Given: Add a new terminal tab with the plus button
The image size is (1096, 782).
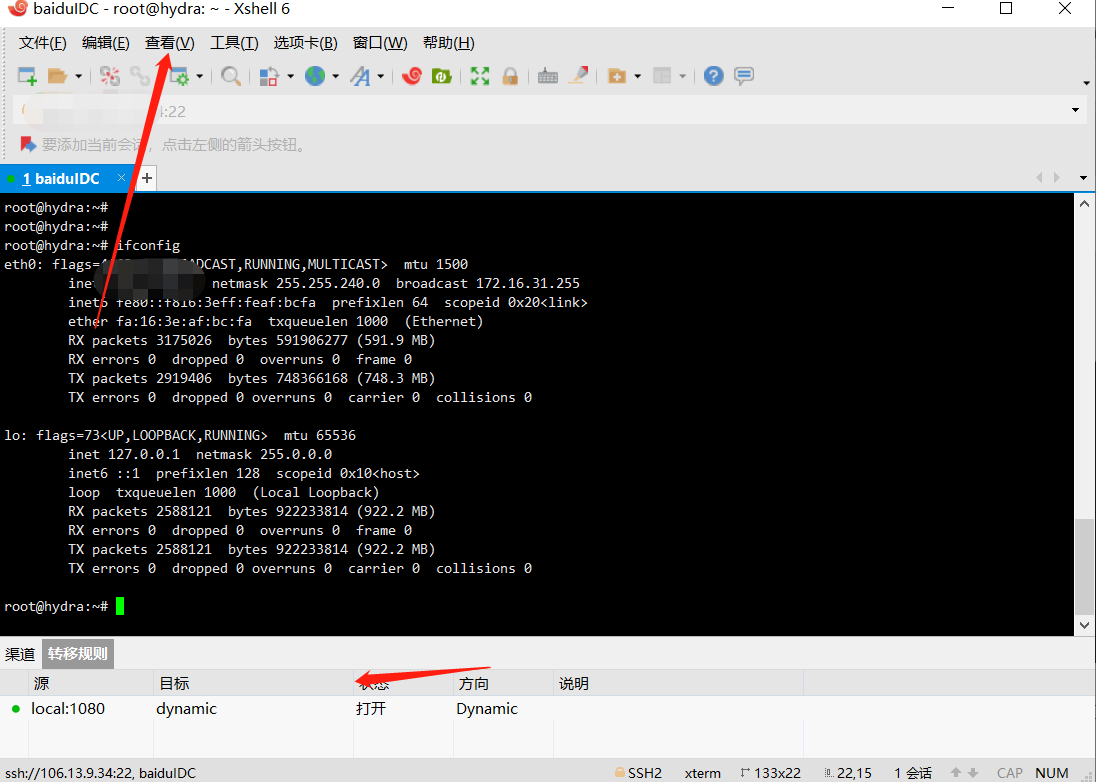Looking at the screenshot, I should pyautogui.click(x=146, y=177).
